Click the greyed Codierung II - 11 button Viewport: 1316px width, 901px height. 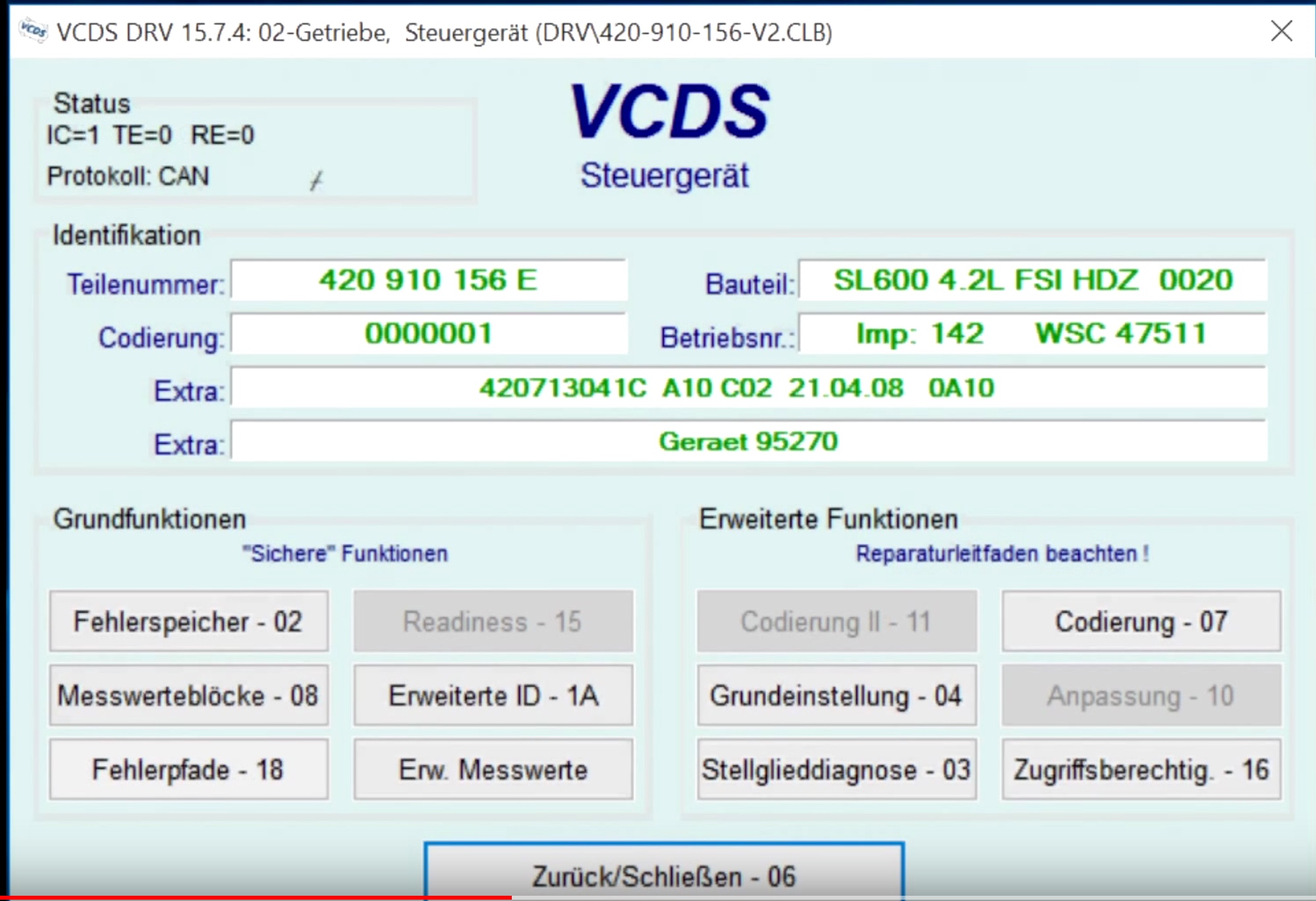click(836, 621)
